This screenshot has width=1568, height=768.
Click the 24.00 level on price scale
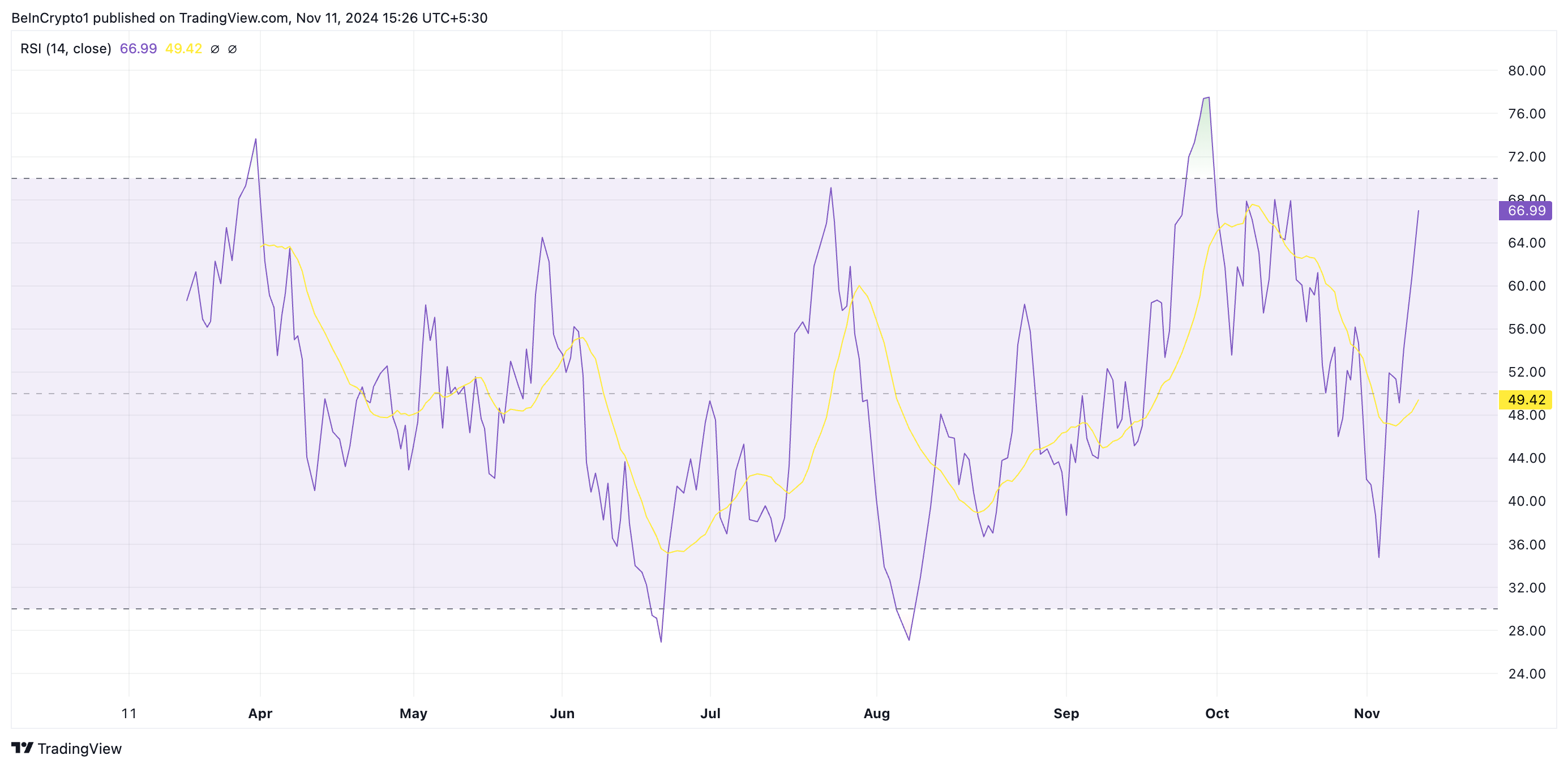1526,673
